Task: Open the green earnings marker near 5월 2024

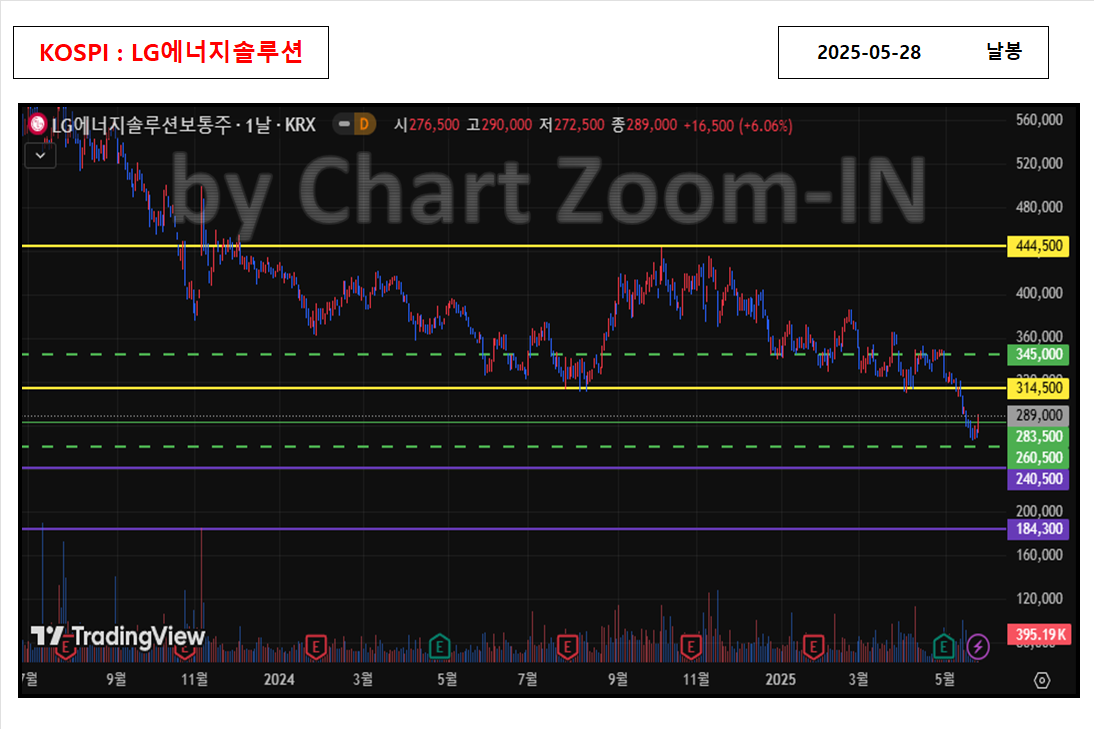Action: [x=440, y=647]
